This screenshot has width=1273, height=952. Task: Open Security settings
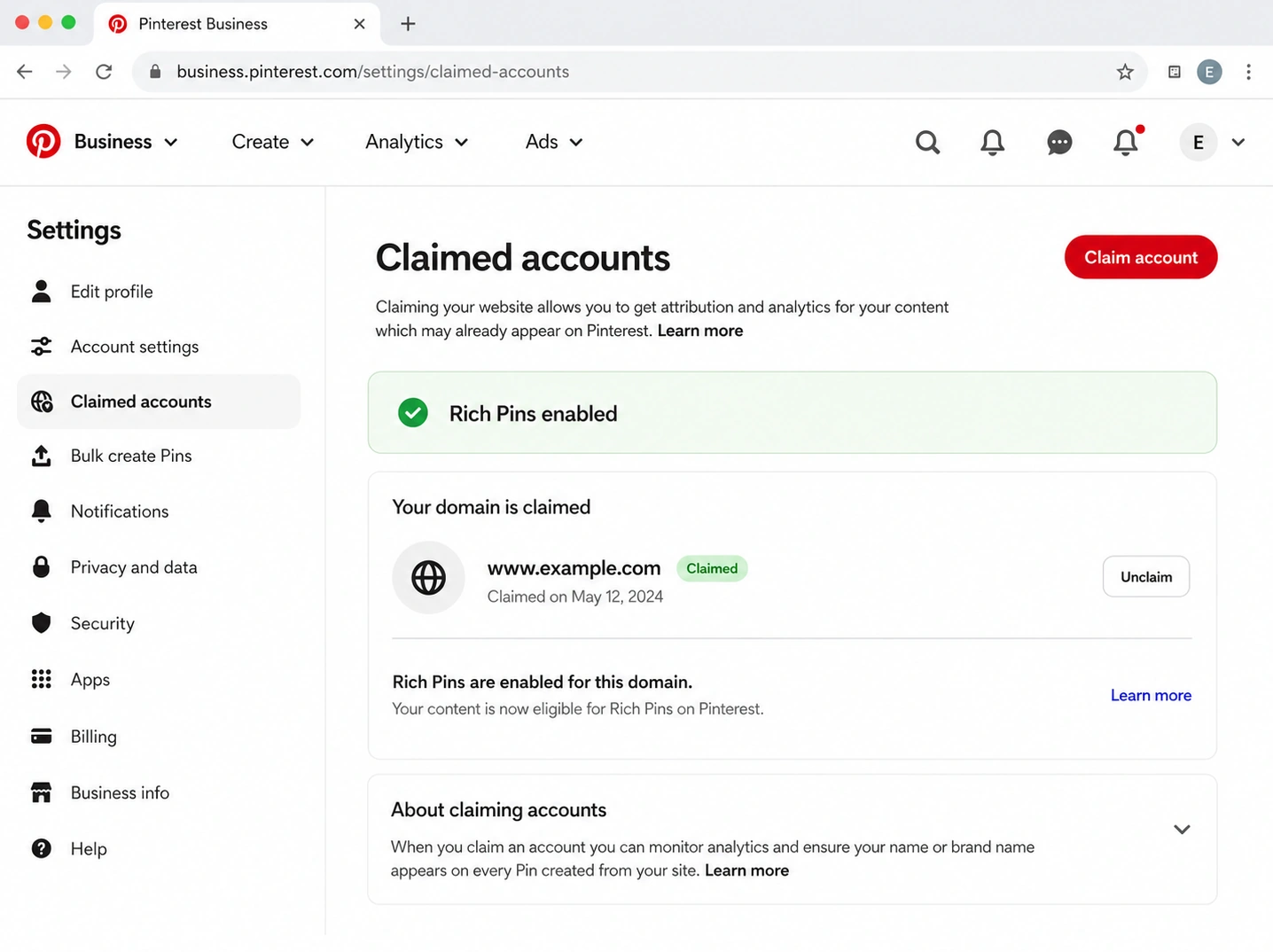159,623
